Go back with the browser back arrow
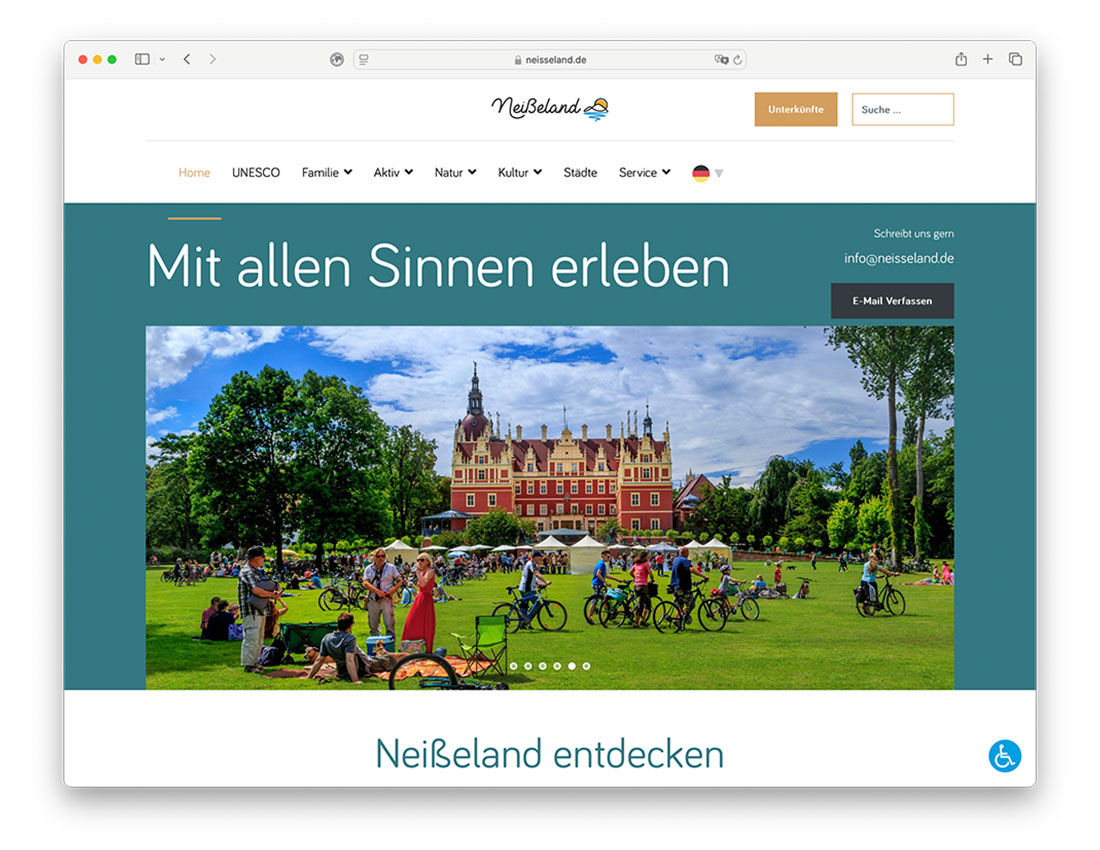This screenshot has height=850, width=1100. click(x=187, y=60)
